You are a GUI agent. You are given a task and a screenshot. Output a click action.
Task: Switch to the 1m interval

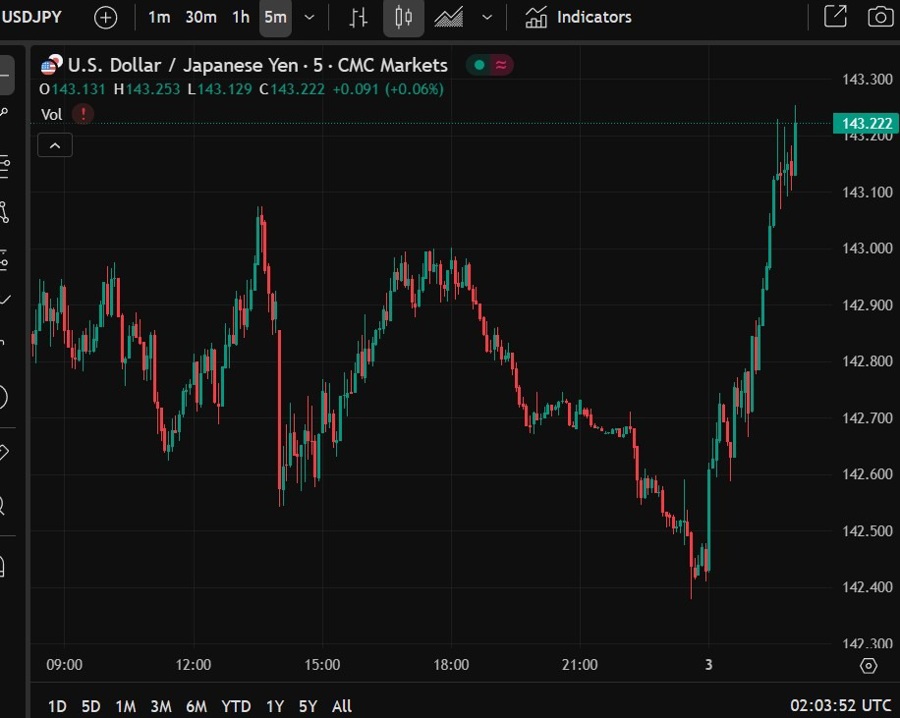(x=159, y=17)
